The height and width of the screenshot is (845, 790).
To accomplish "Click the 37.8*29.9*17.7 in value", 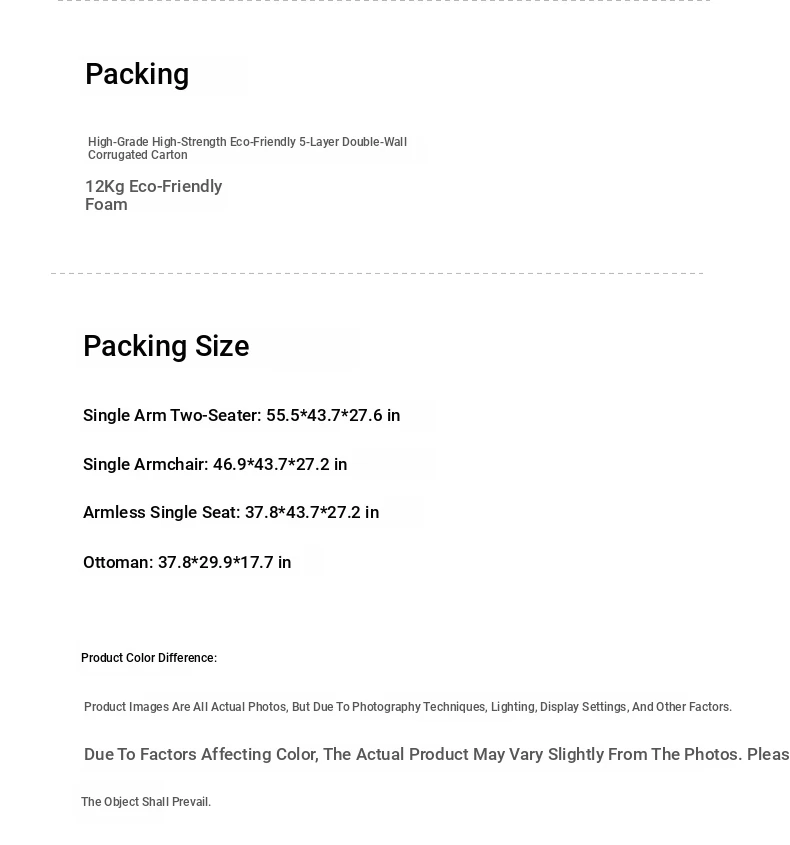I will click(x=225, y=563).
